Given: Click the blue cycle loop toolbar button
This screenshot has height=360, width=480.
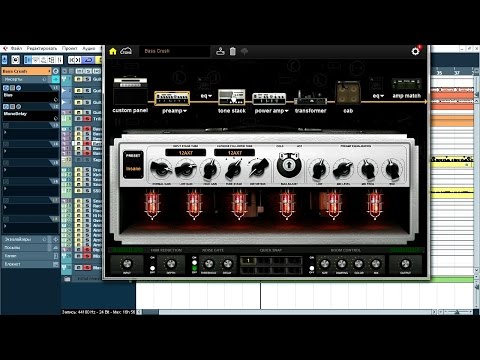Looking at the screenshot, I should tap(89, 60).
